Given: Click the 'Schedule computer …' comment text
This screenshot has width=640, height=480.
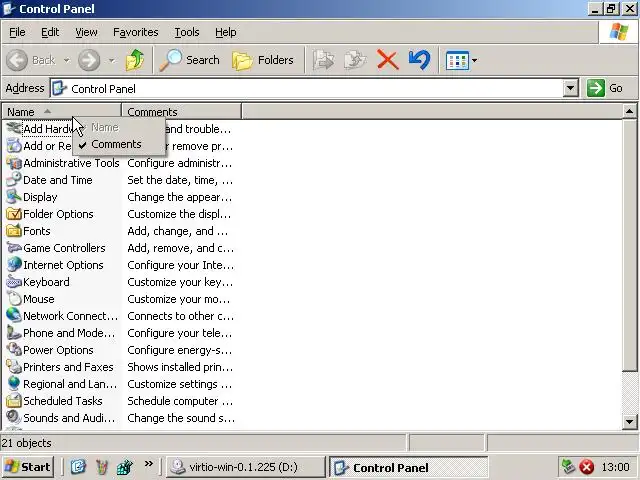Looking at the screenshot, I should pos(180,401).
